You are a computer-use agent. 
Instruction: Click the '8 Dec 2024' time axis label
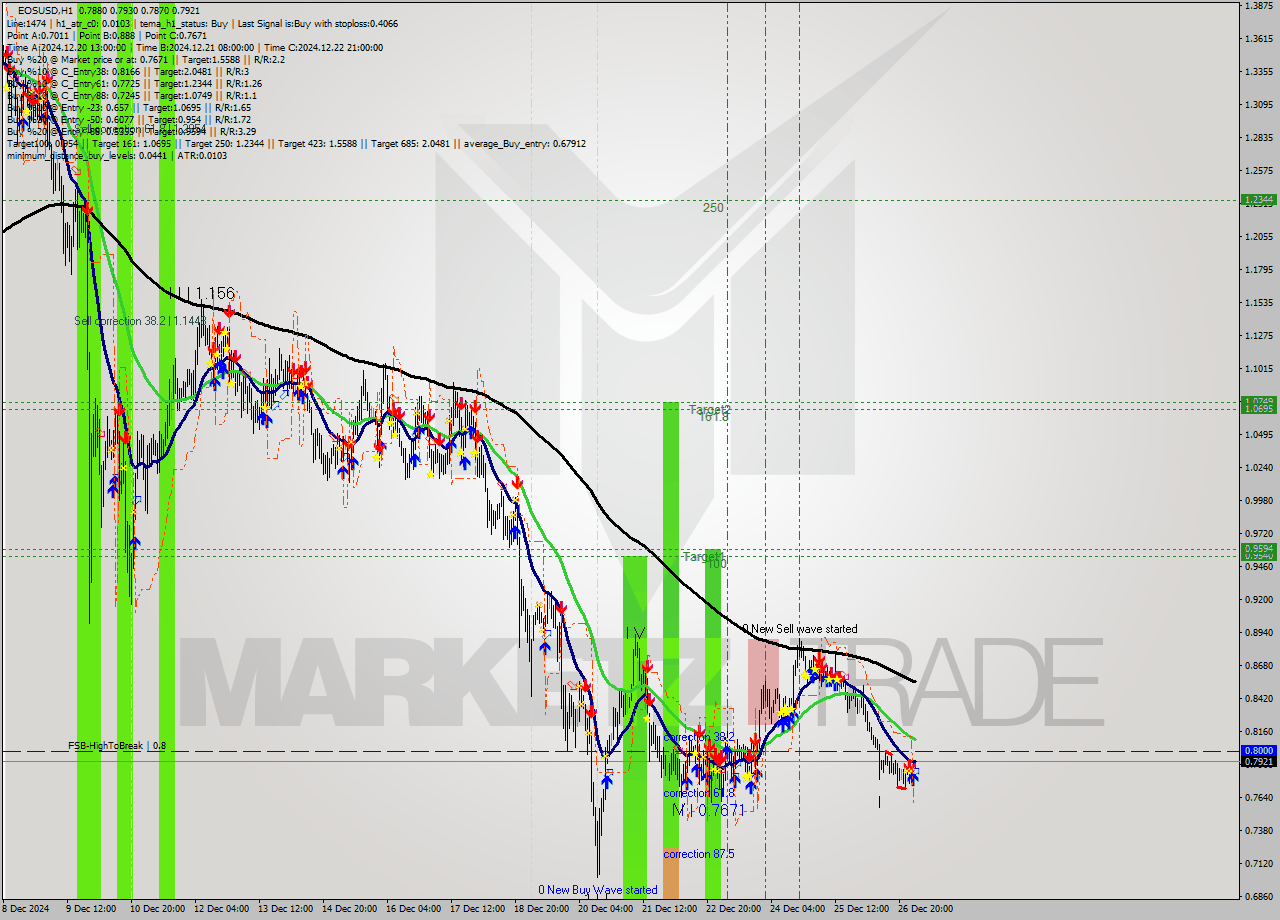pyautogui.click(x=27, y=909)
